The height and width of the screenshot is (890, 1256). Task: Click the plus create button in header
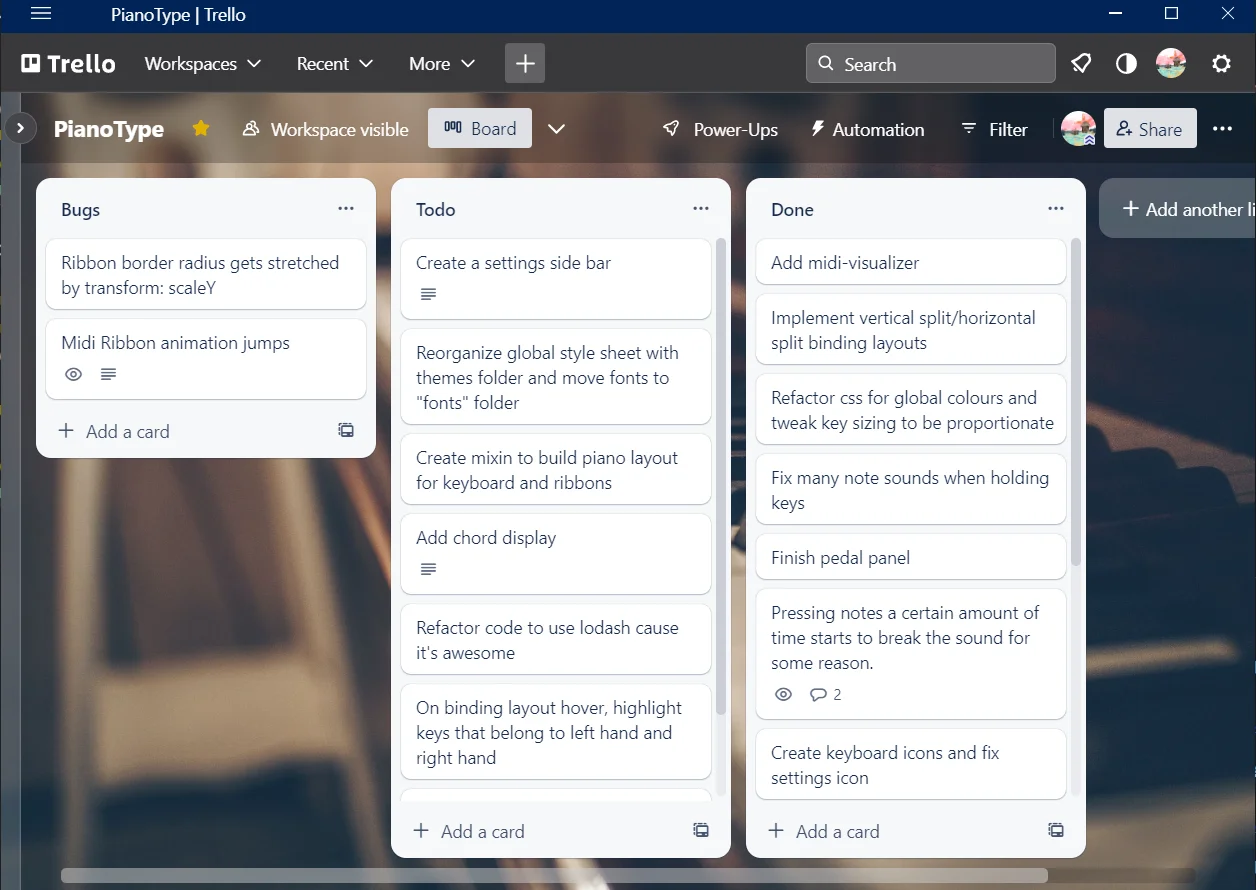525,64
